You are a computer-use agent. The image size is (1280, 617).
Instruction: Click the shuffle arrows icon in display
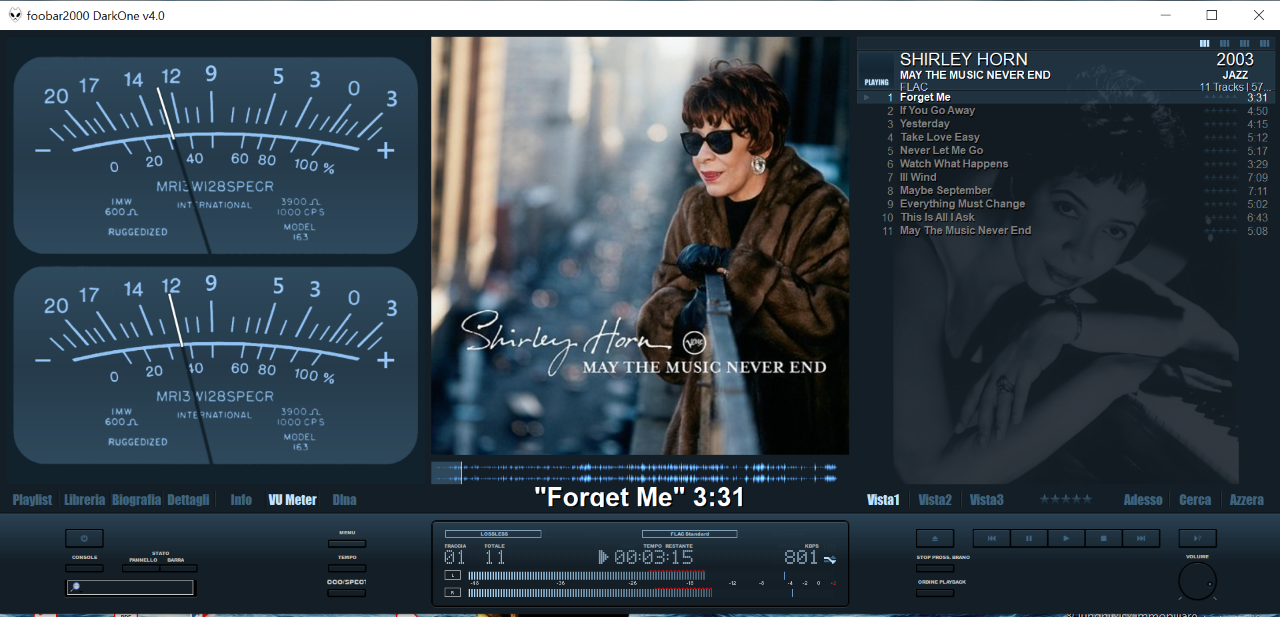coord(830,559)
